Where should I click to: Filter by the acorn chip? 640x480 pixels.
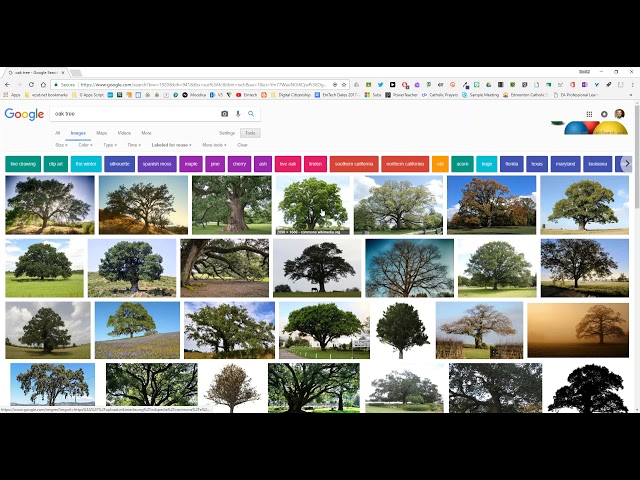[462, 164]
